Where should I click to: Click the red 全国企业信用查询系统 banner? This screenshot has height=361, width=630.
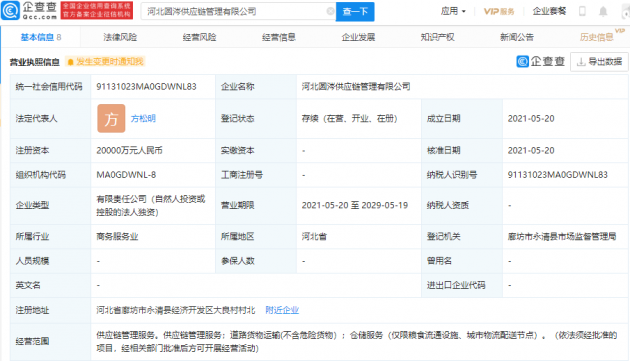pyautogui.click(x=96, y=10)
